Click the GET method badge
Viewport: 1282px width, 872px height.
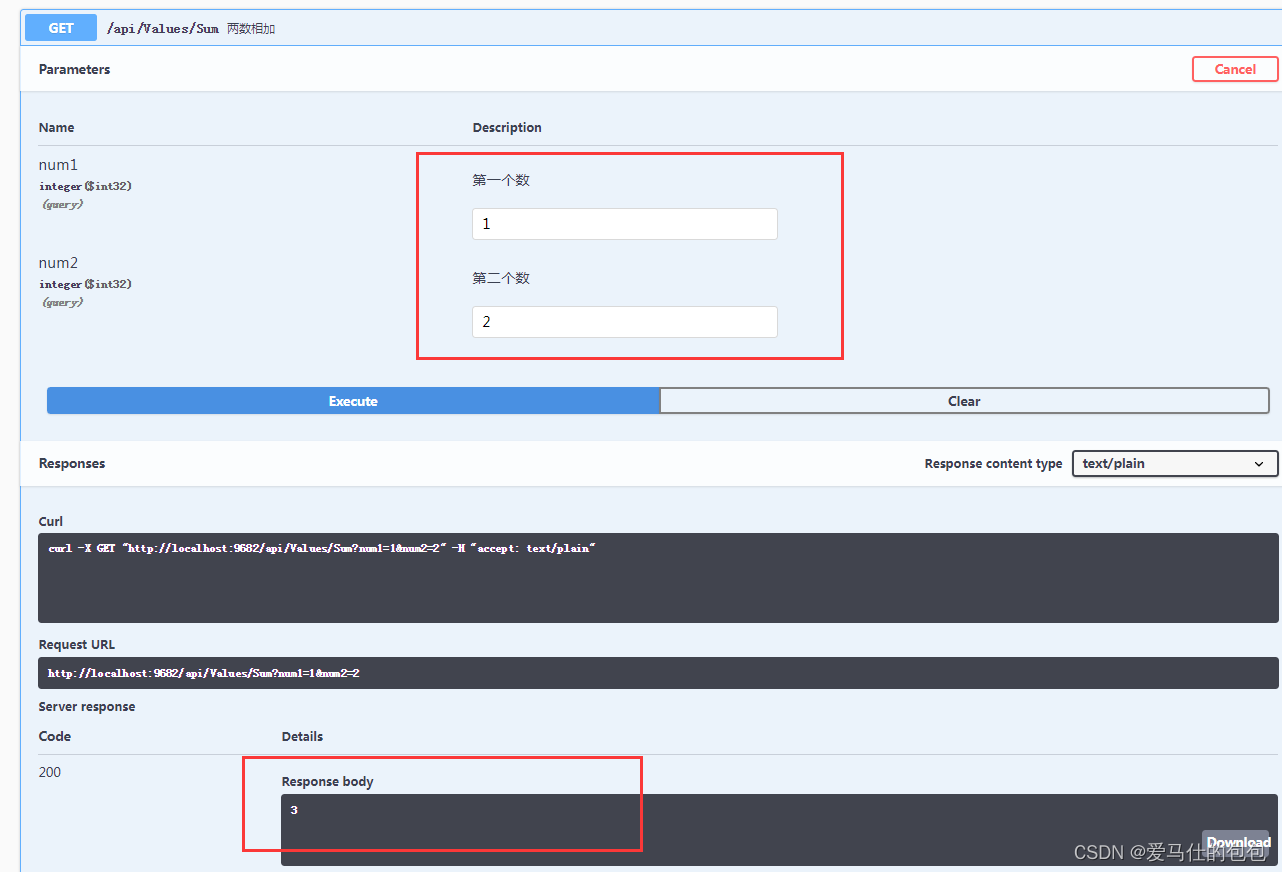pos(61,28)
